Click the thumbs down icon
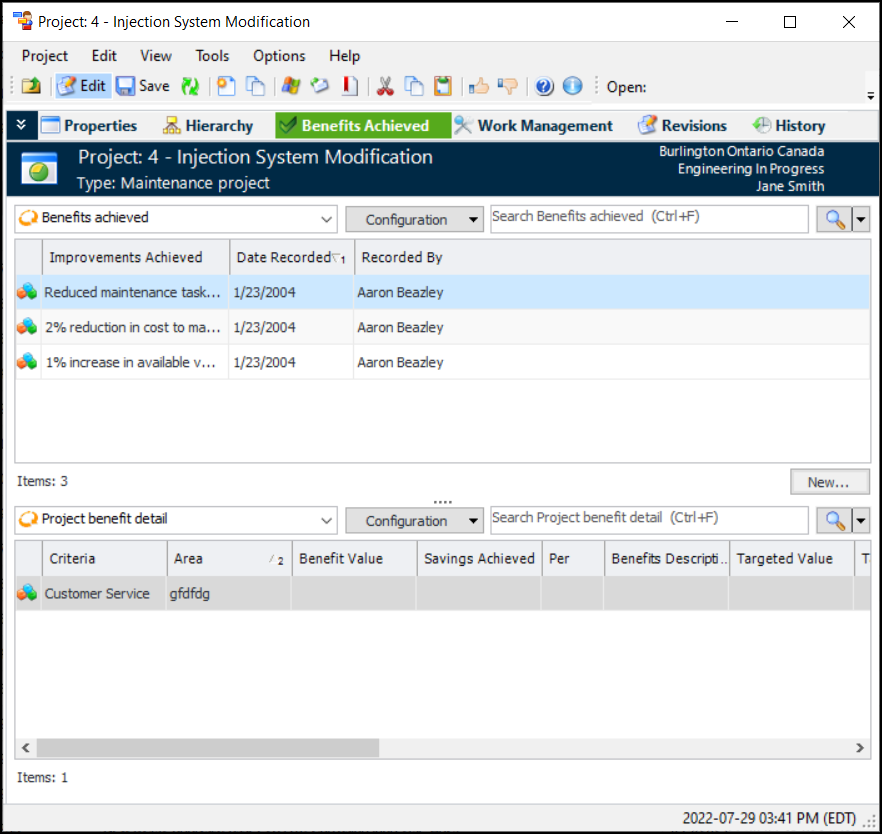 (508, 86)
